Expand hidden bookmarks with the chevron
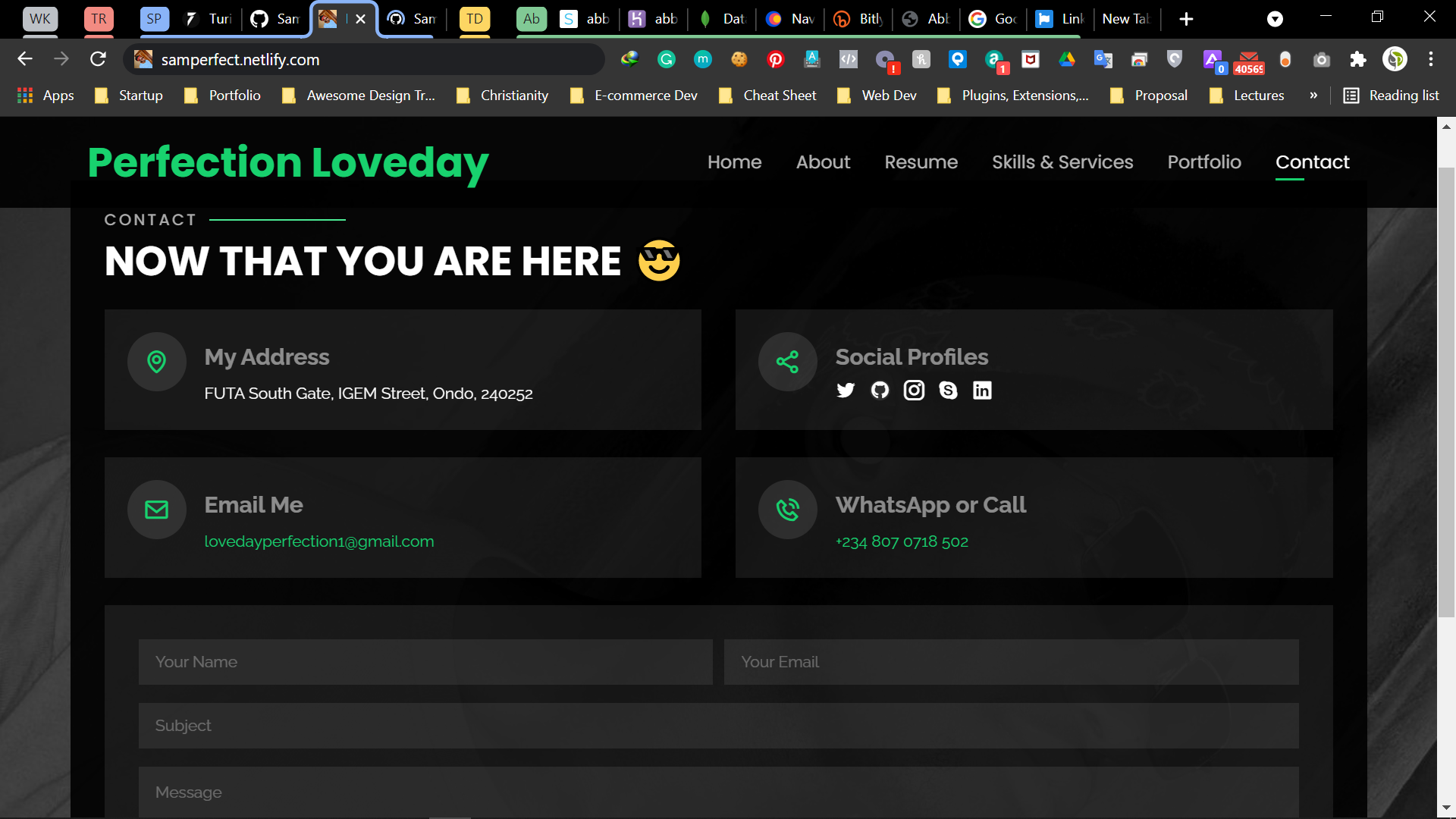1456x819 pixels. (1313, 96)
